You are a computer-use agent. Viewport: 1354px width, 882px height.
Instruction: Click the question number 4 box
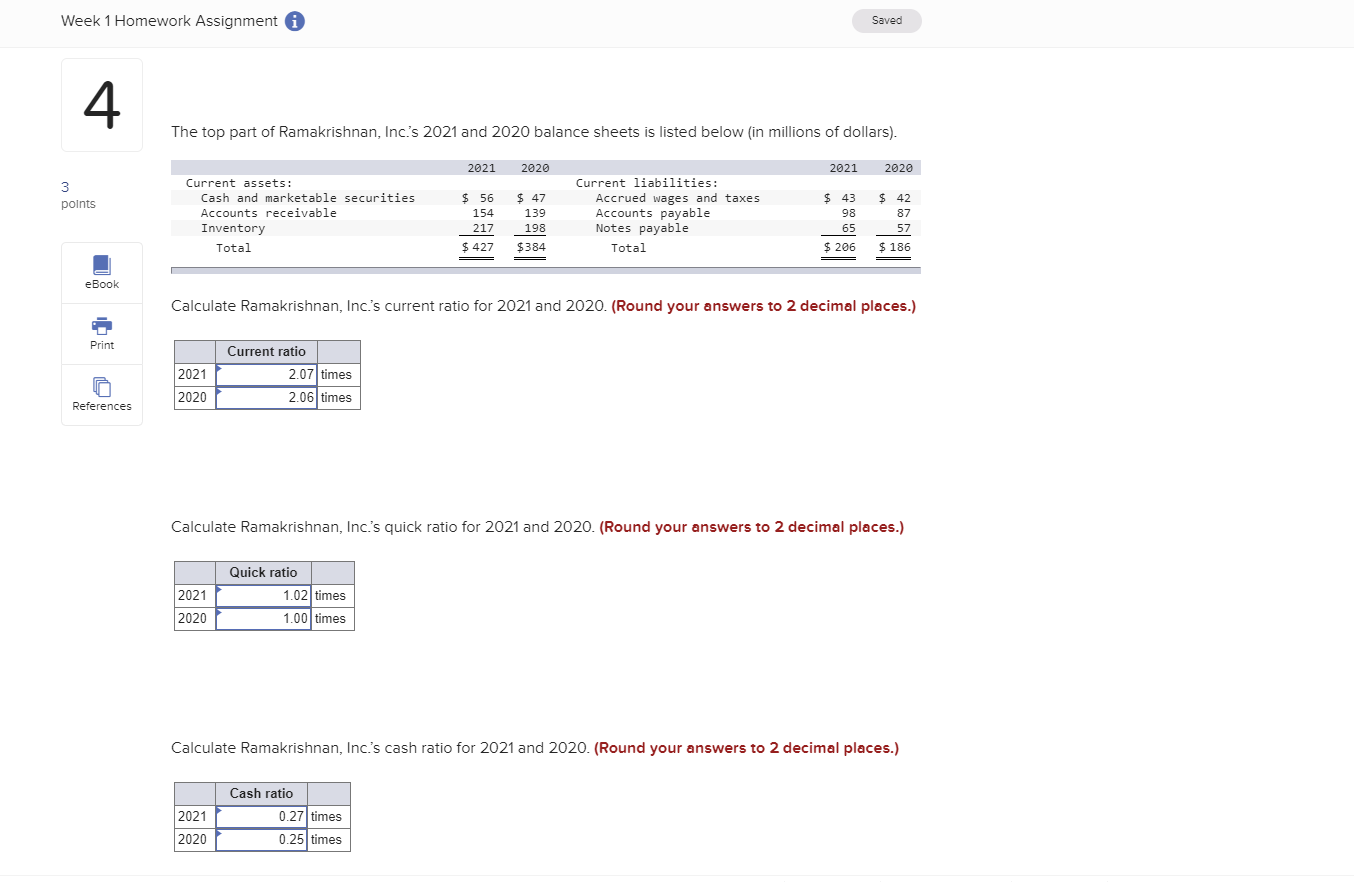coord(101,104)
